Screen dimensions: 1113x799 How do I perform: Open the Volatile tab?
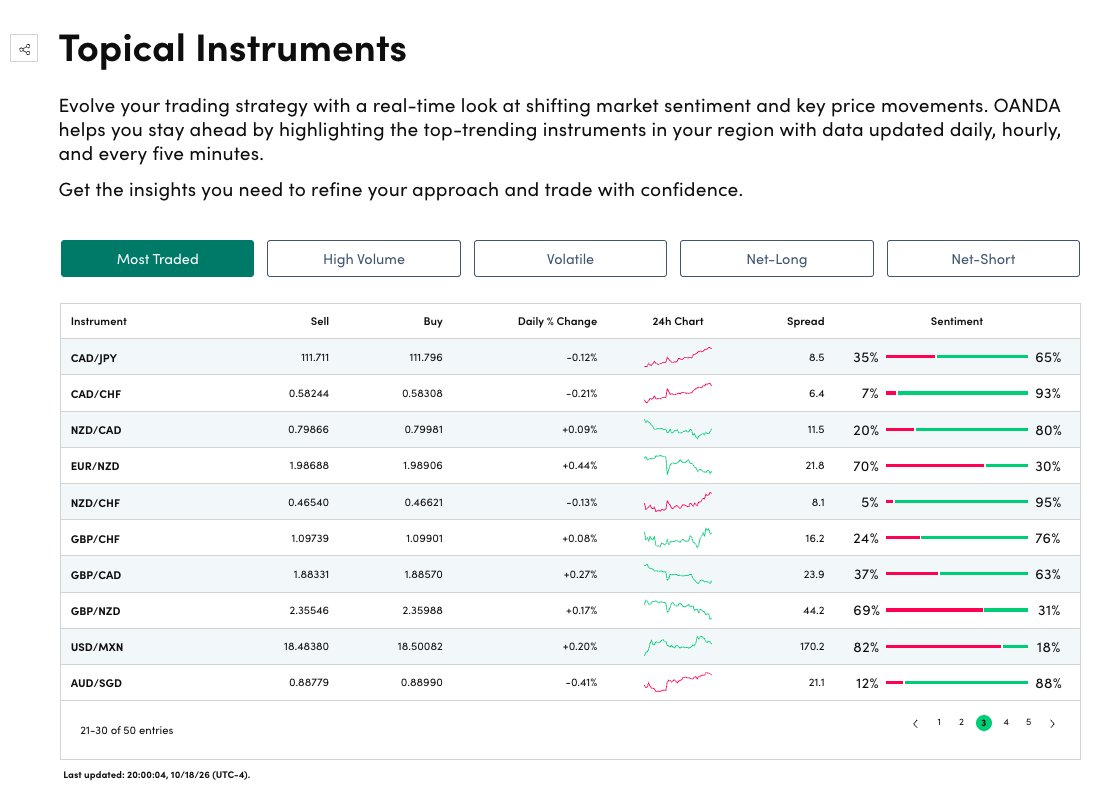(x=570, y=259)
